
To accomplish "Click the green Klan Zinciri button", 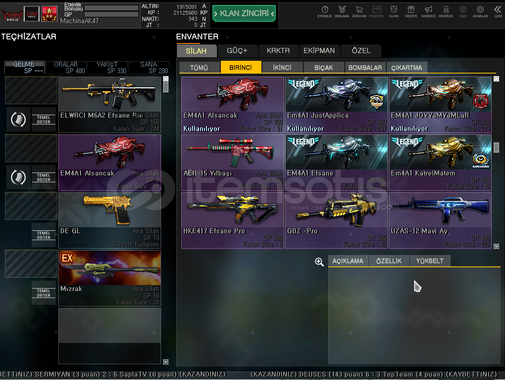I will coord(244,13).
